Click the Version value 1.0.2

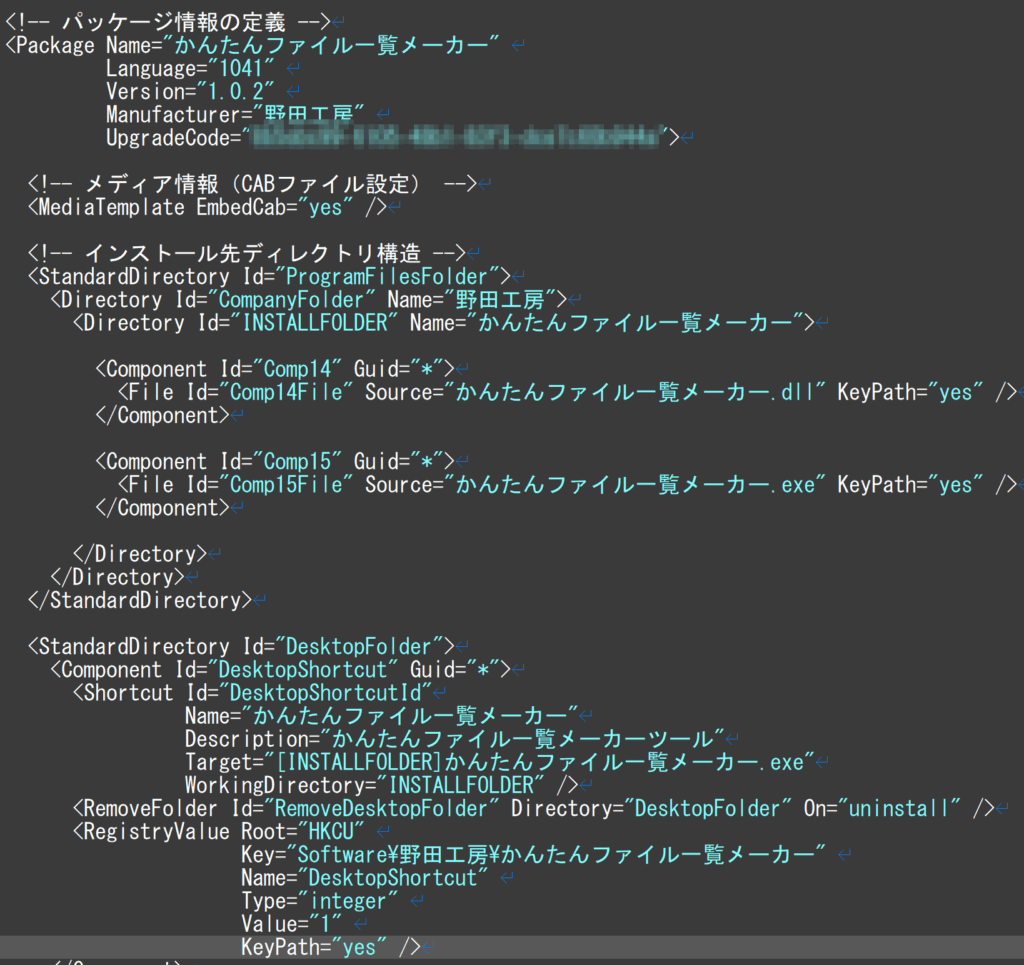tap(236, 92)
